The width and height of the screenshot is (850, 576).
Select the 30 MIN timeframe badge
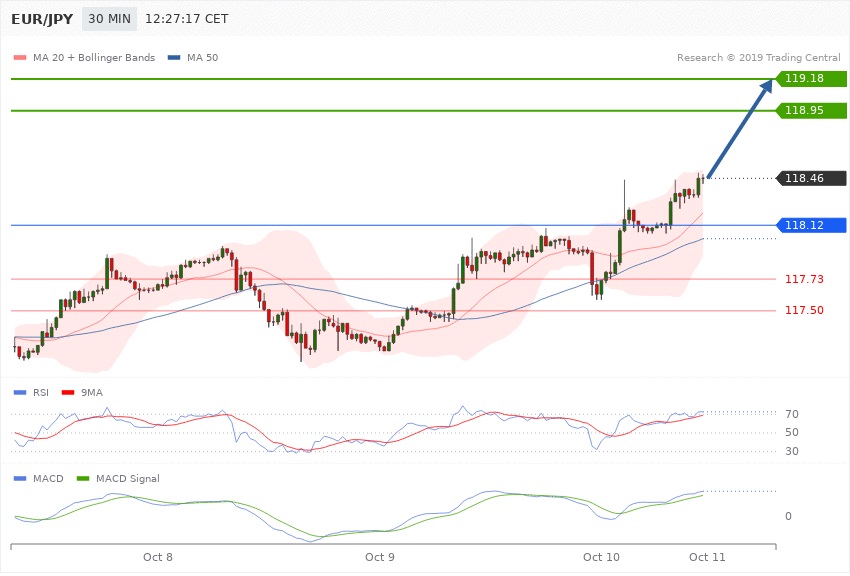point(109,19)
